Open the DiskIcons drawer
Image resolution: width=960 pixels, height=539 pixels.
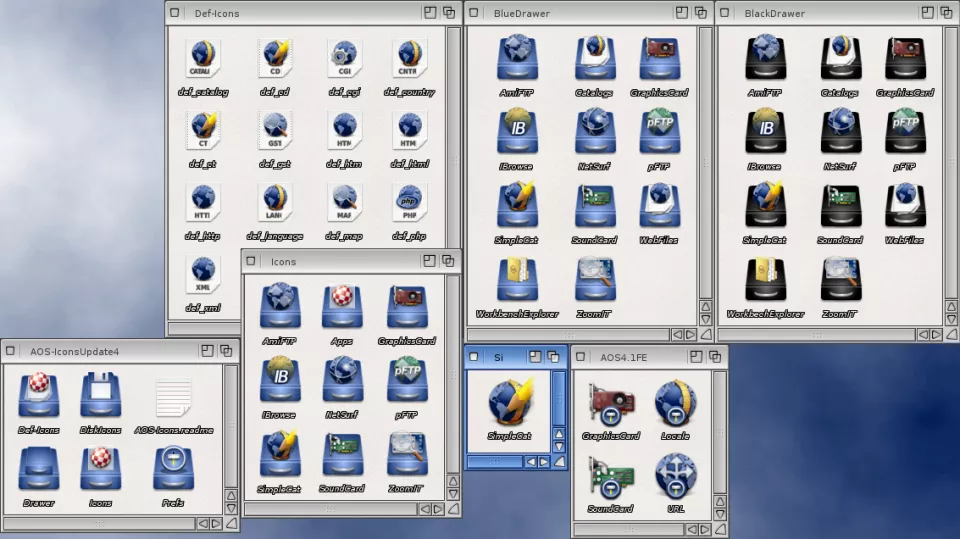(100, 396)
